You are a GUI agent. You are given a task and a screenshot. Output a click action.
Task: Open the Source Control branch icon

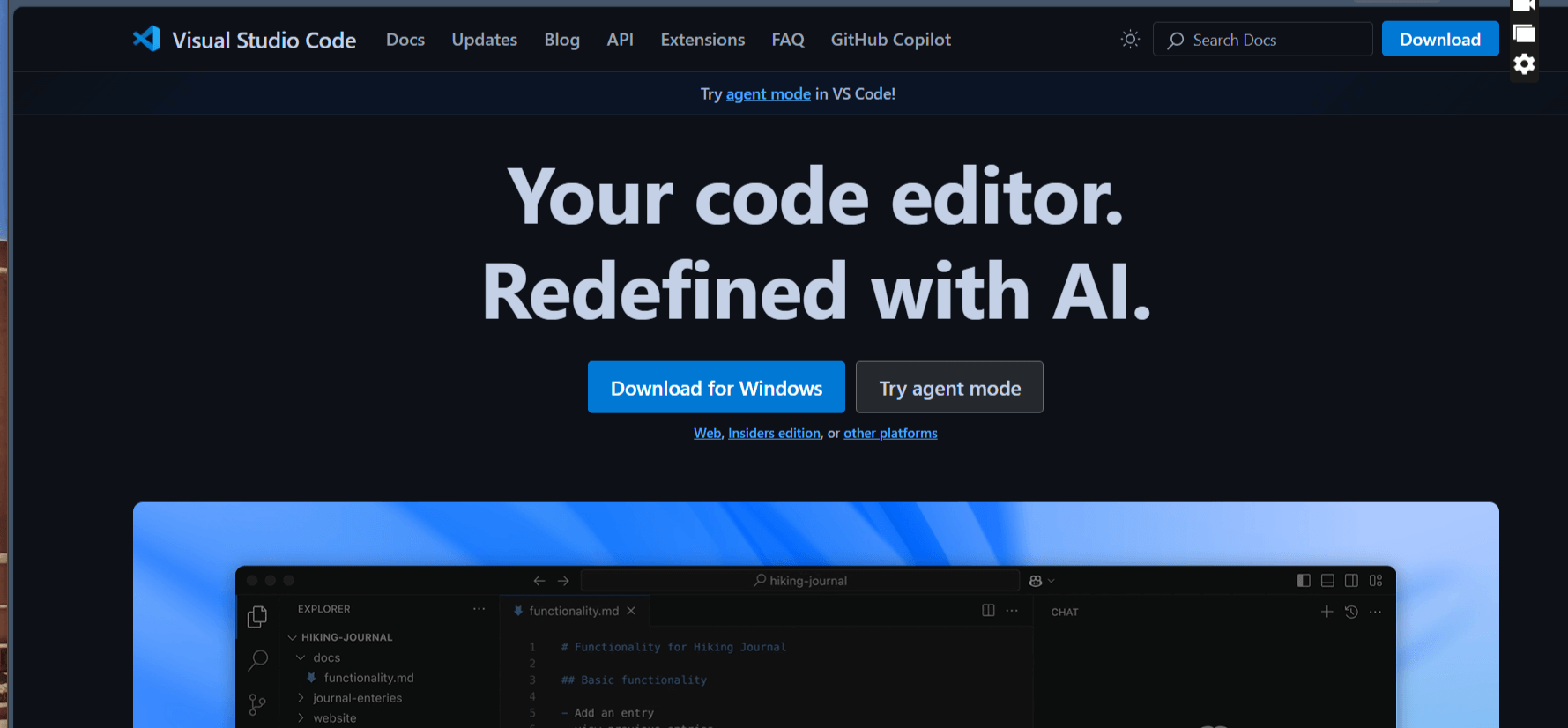point(257,704)
